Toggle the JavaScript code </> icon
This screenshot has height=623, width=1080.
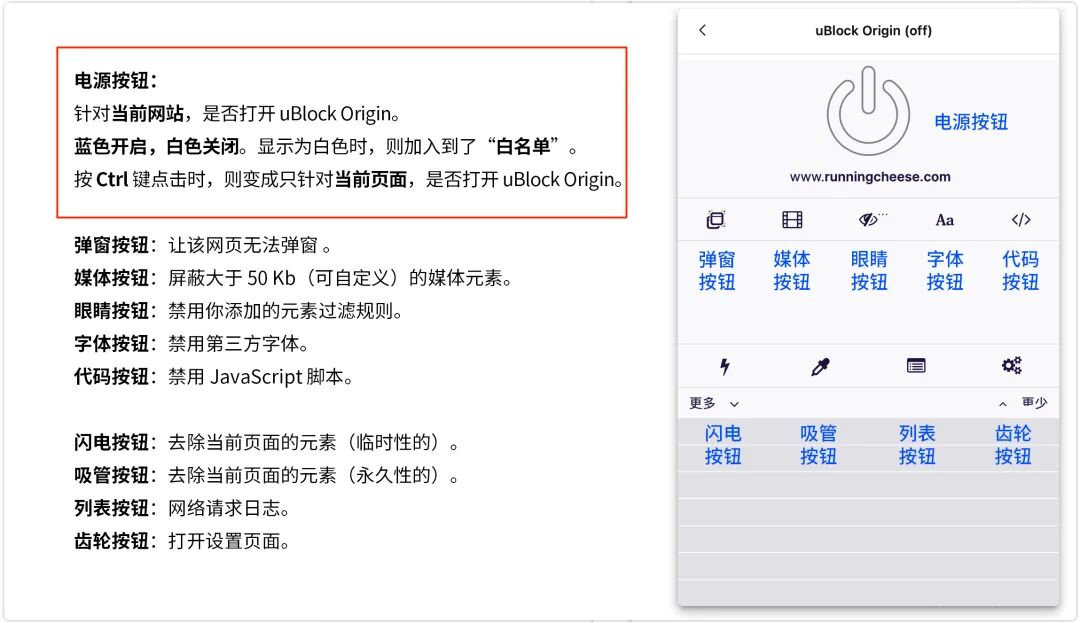pyautogui.click(x=1021, y=220)
